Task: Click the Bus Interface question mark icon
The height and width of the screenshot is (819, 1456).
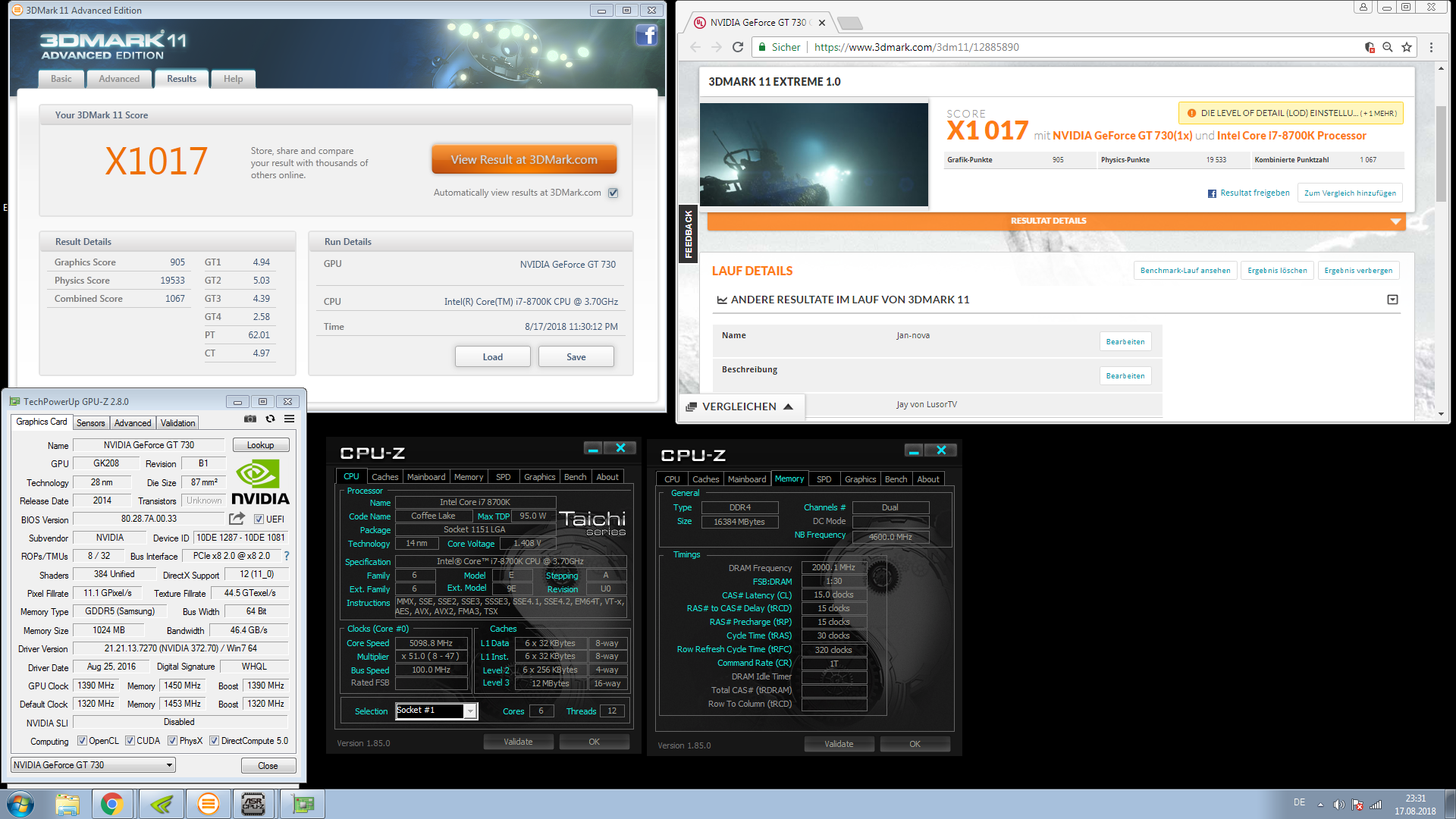Action: click(x=287, y=556)
